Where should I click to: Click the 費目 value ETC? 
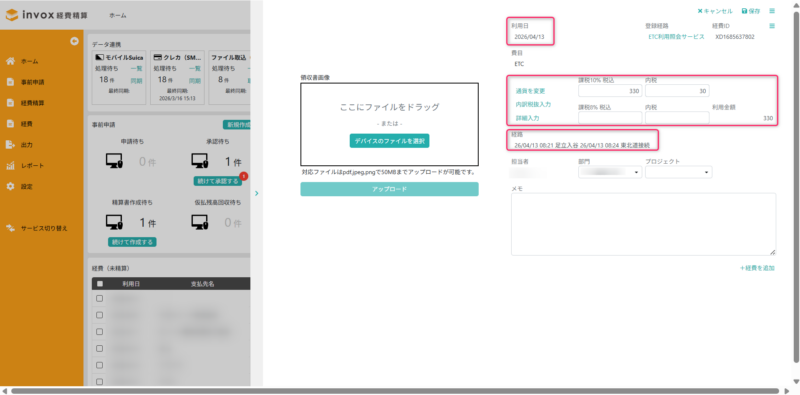point(519,64)
